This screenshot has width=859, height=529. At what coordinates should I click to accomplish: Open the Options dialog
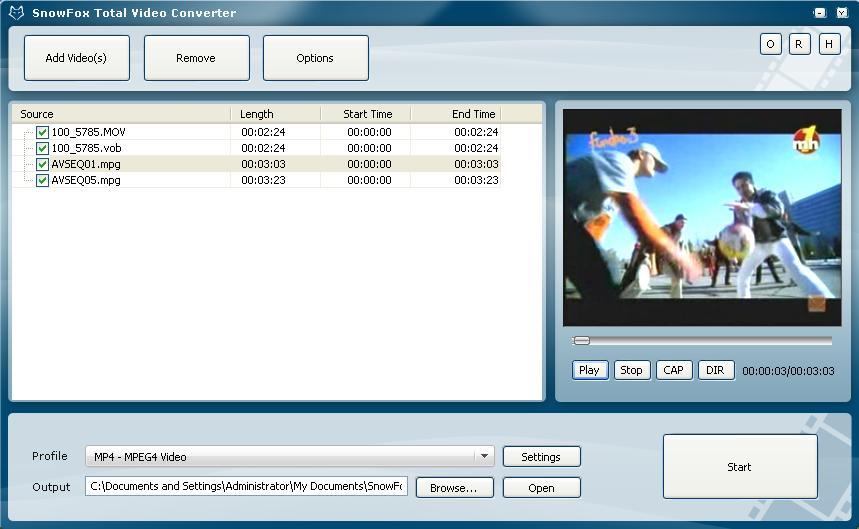click(x=316, y=58)
